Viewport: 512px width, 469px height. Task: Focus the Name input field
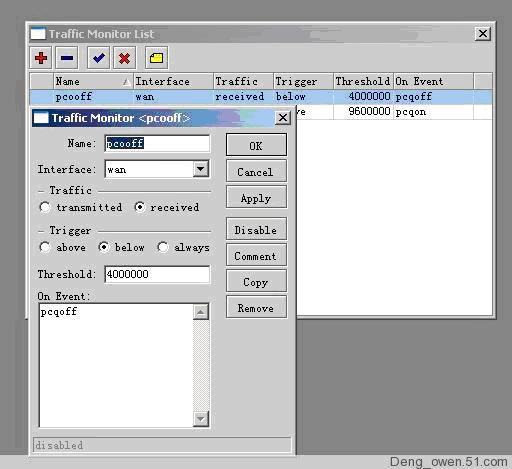157,143
